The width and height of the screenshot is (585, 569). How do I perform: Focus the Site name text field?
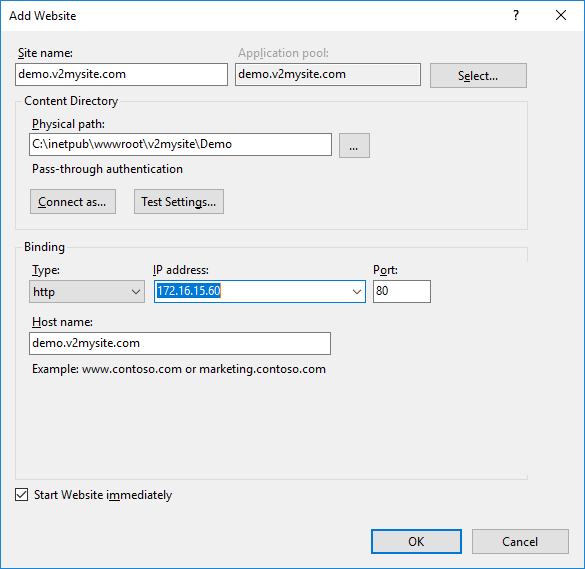click(122, 74)
